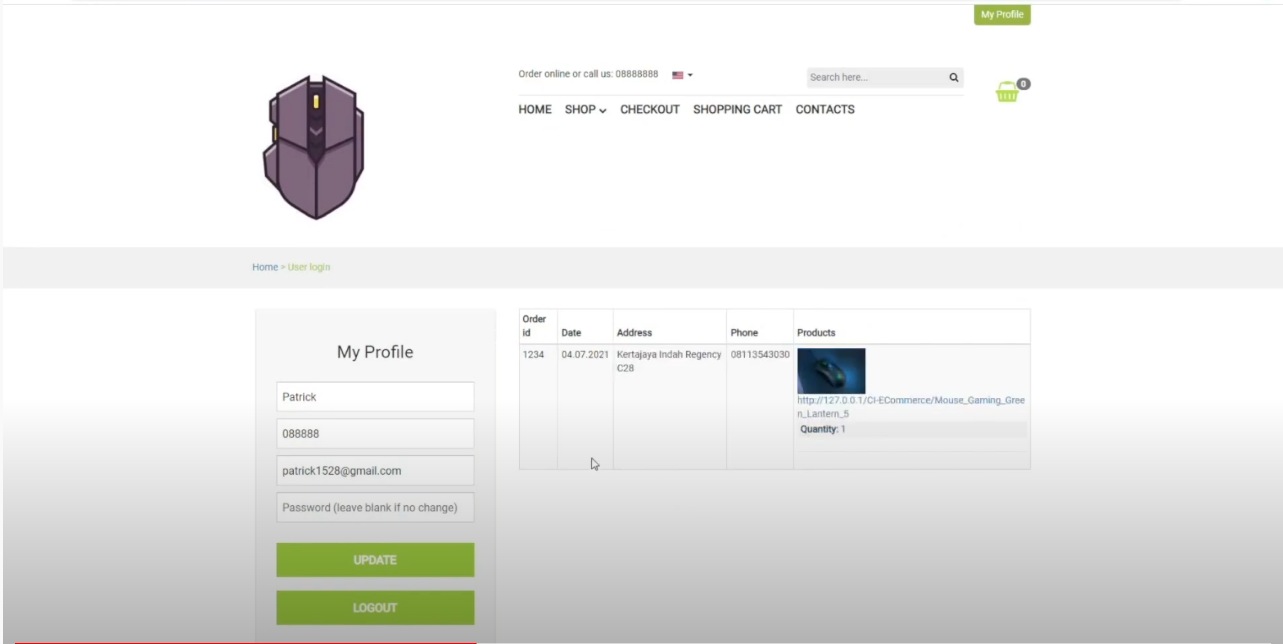
Task: Click the green LOGOUT button
Action: pos(375,608)
